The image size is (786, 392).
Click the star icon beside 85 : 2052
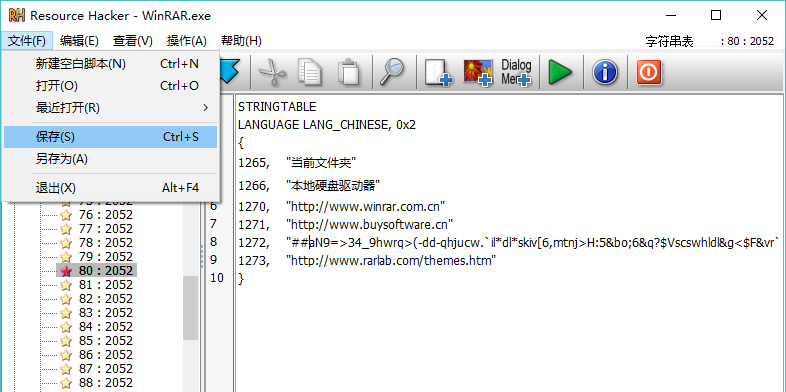66,341
